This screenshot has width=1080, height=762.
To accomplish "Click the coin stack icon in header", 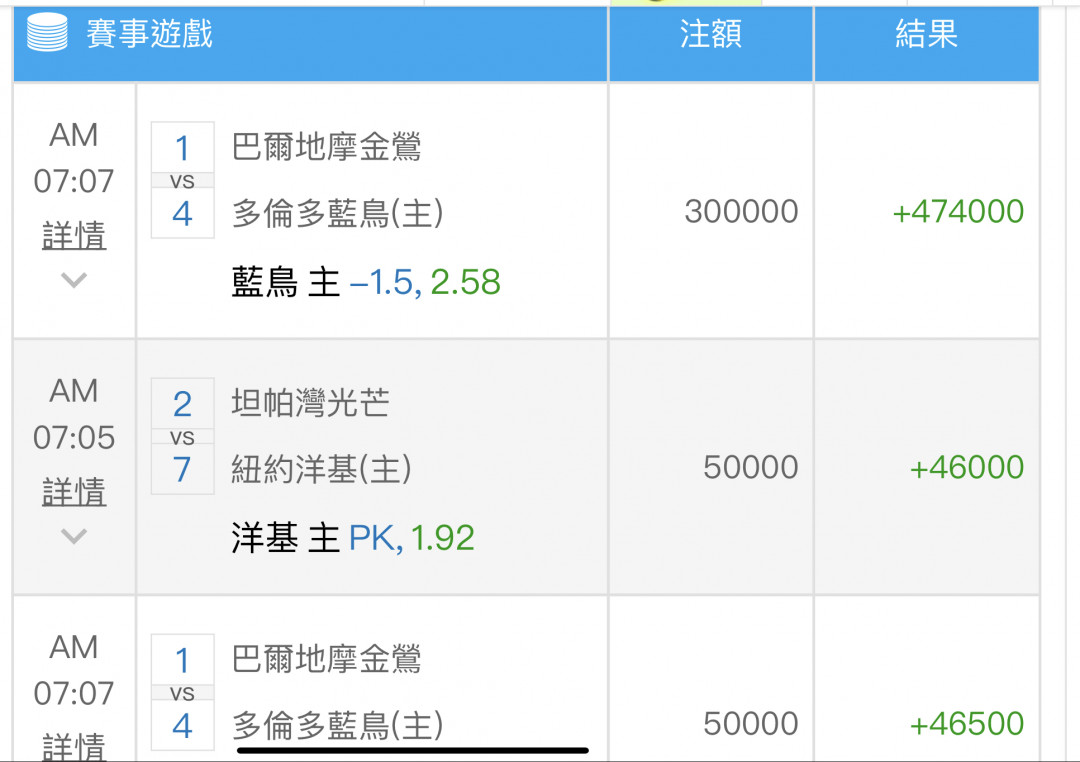I will [x=48, y=32].
